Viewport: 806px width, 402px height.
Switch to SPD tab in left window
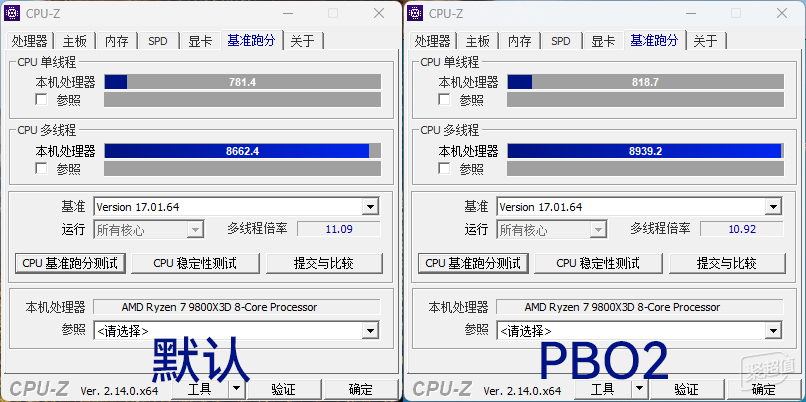click(158, 41)
